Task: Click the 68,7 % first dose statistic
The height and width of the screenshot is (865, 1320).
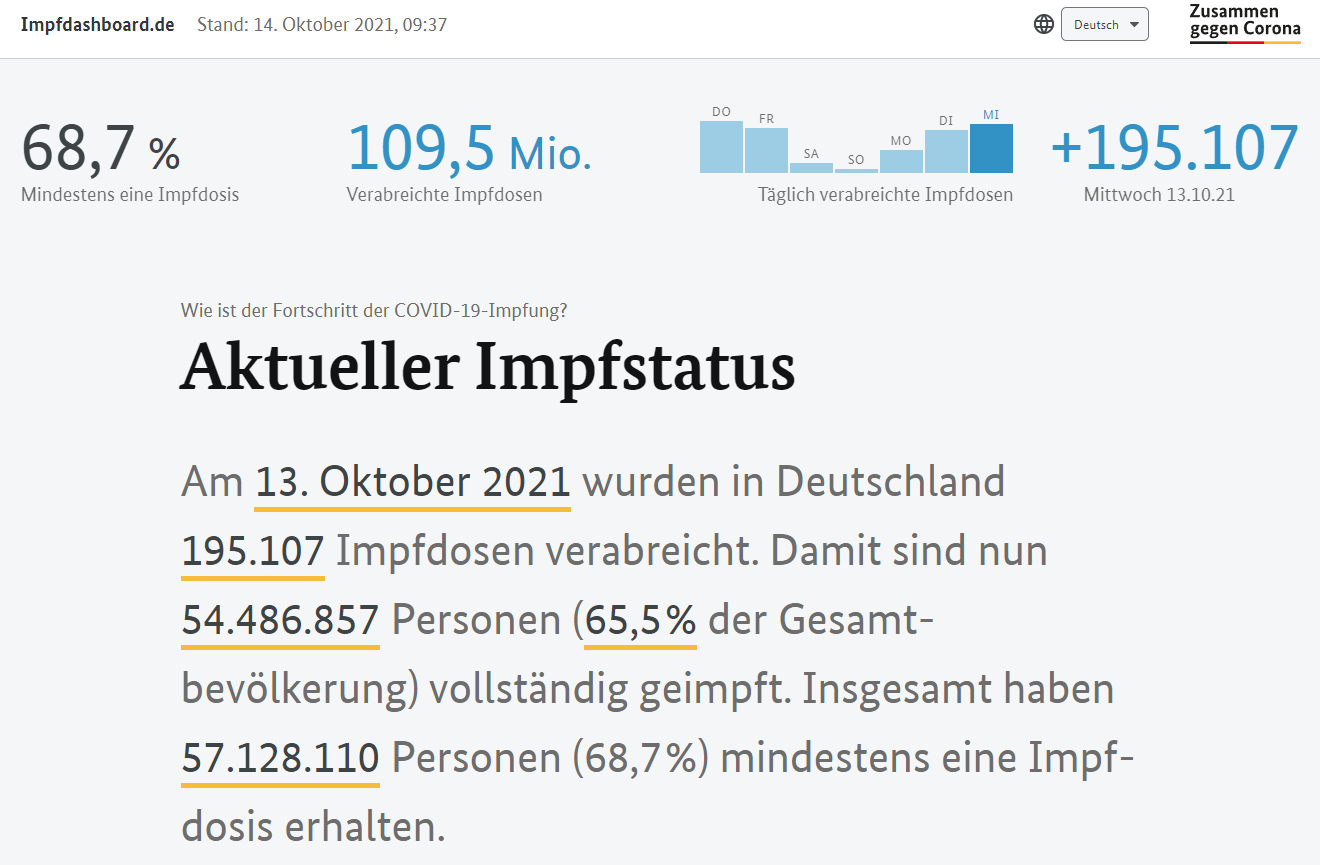Action: (100, 149)
